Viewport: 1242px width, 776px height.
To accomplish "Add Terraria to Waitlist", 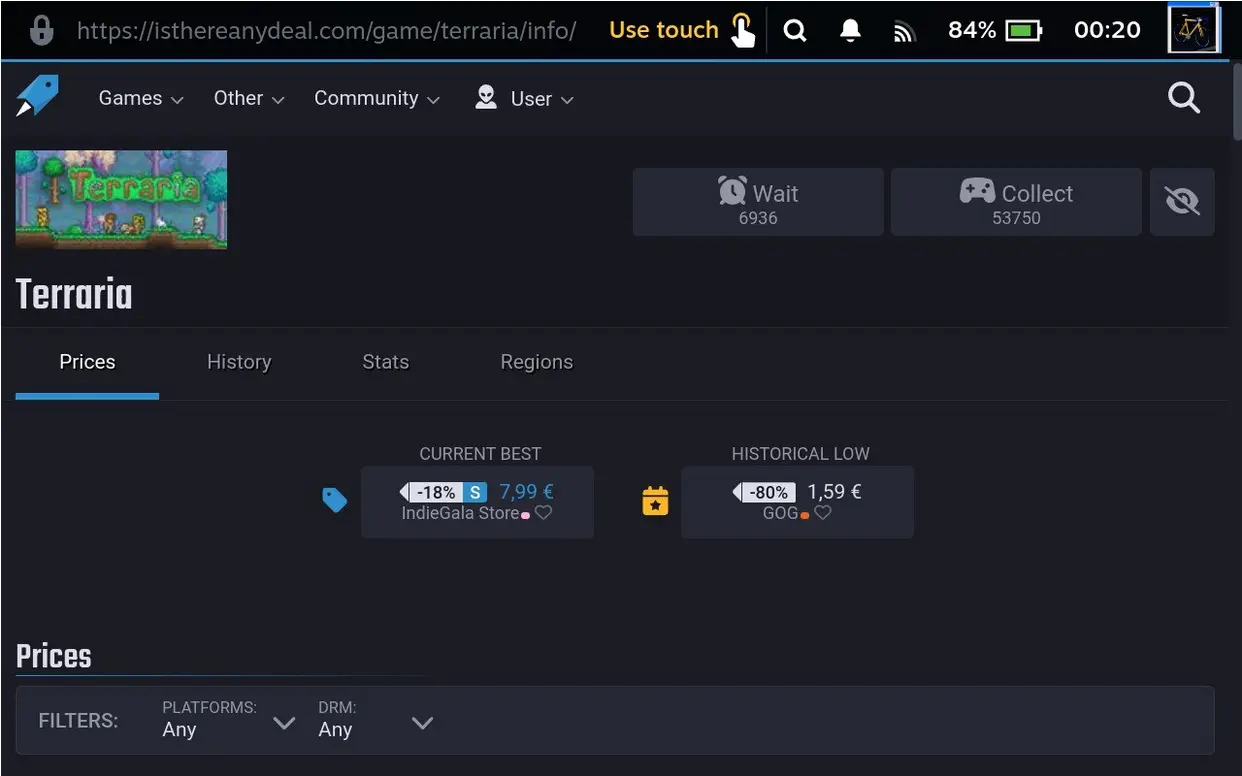I will [x=758, y=202].
